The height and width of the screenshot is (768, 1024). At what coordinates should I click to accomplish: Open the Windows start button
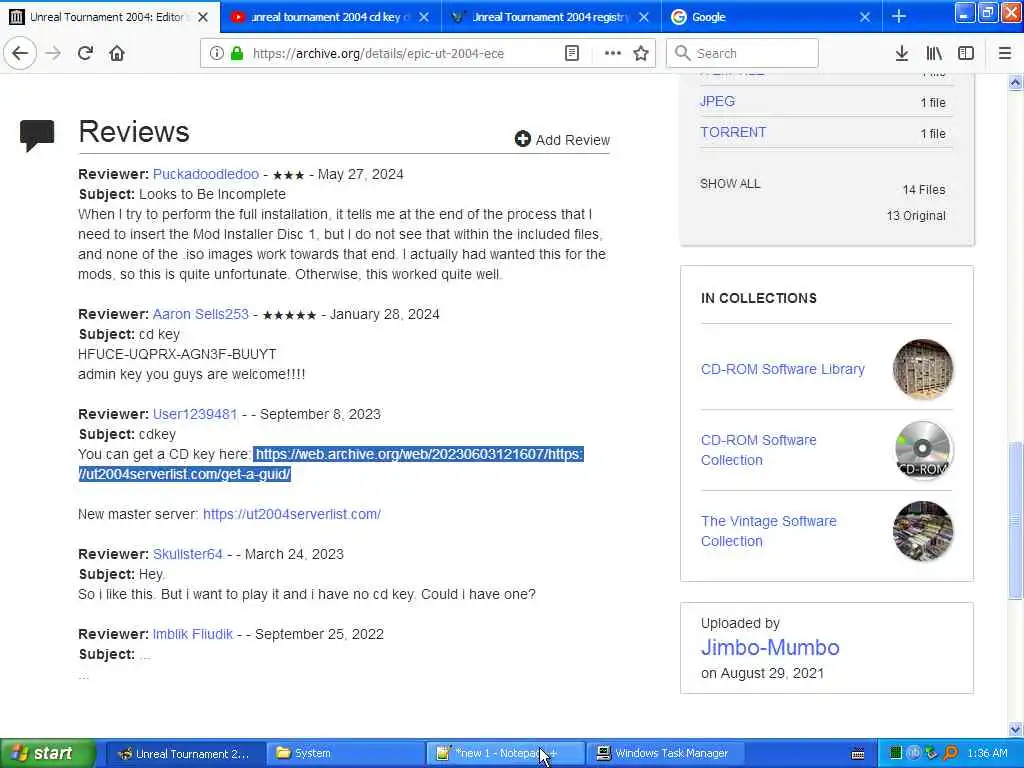coord(48,753)
